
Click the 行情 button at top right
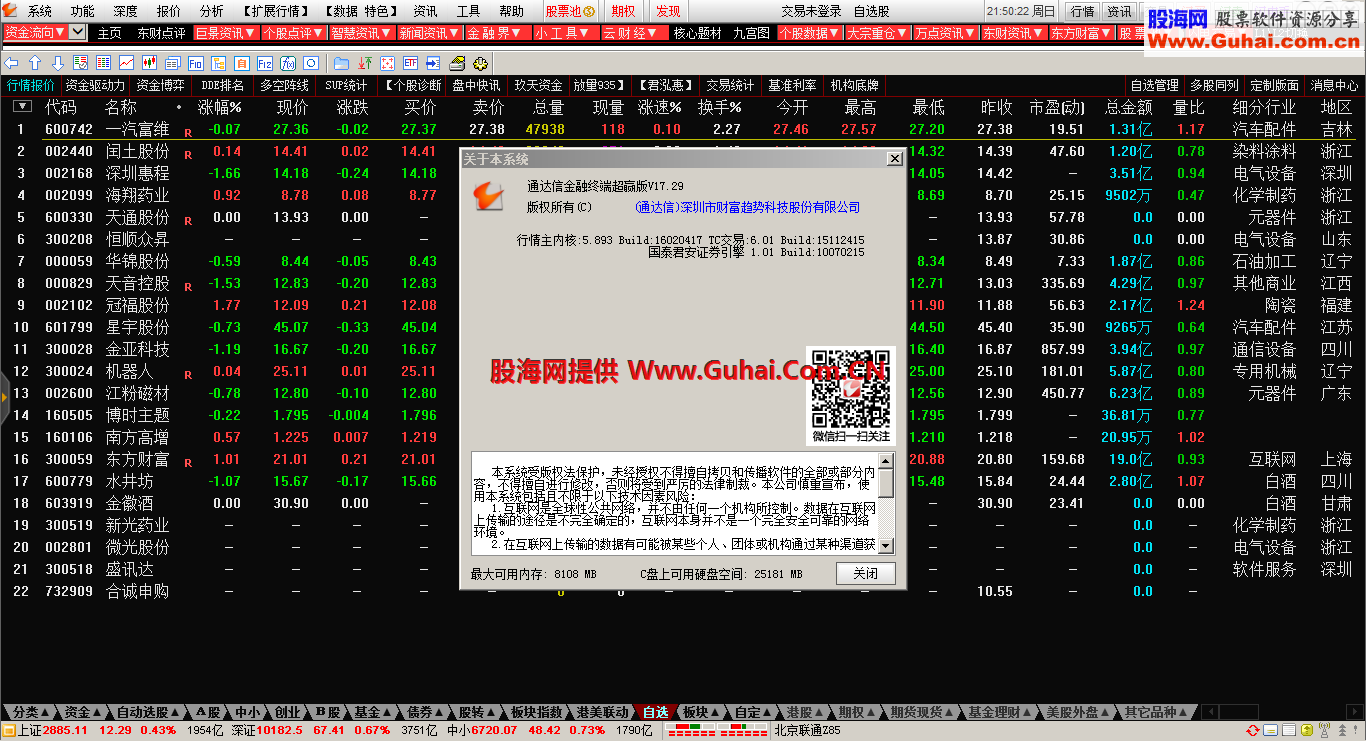point(1082,11)
